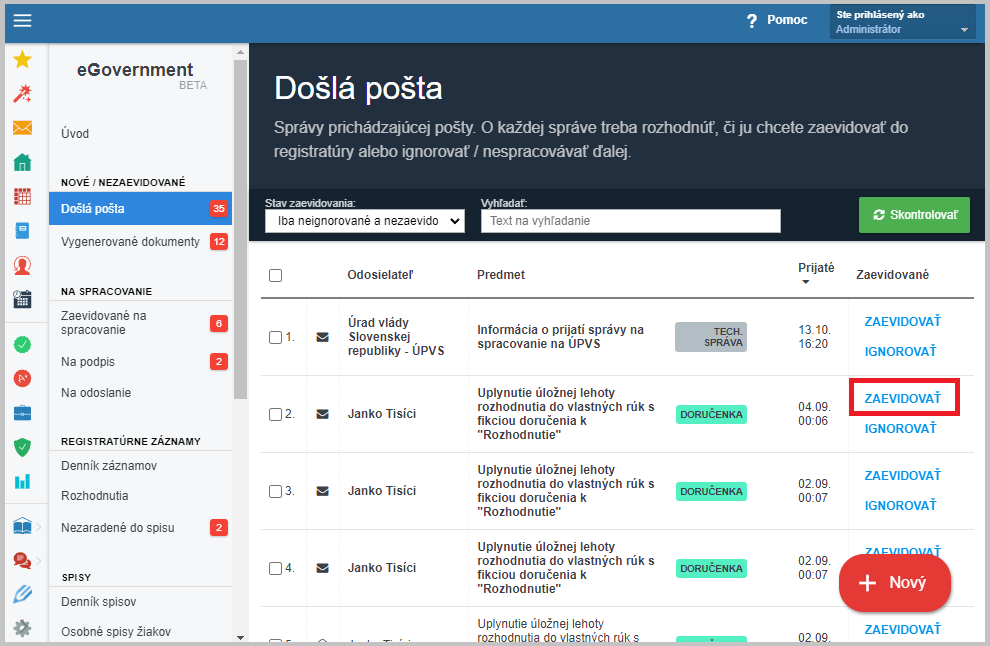Click the Odosielateľ column header
Image resolution: width=990 pixels, height=646 pixels.
click(x=380, y=275)
